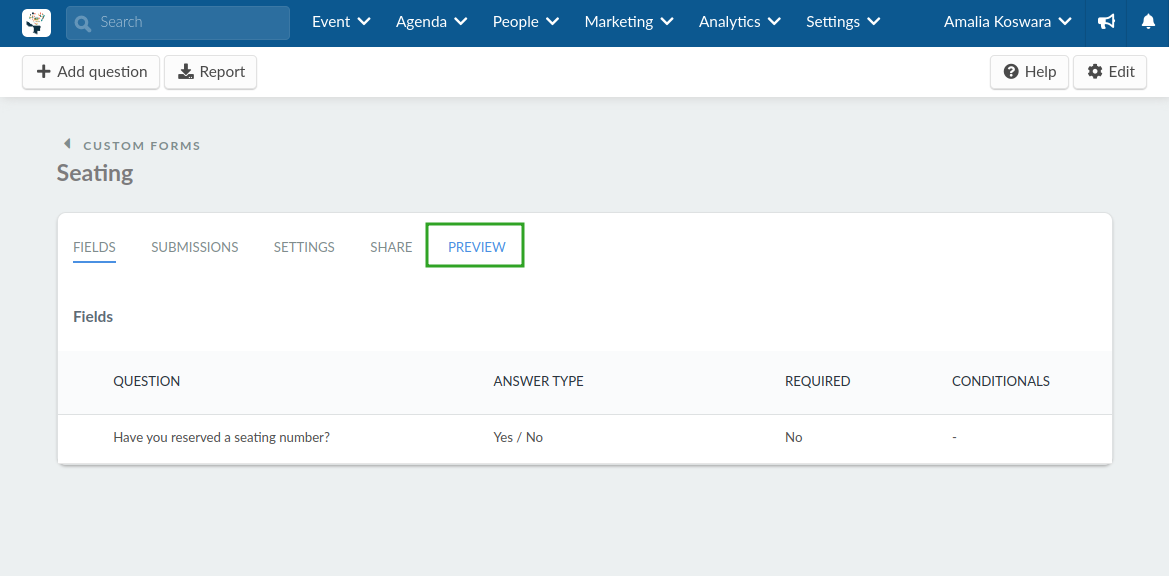Click the back arrow beside Custom Forms
The image size is (1169, 576).
(66, 144)
